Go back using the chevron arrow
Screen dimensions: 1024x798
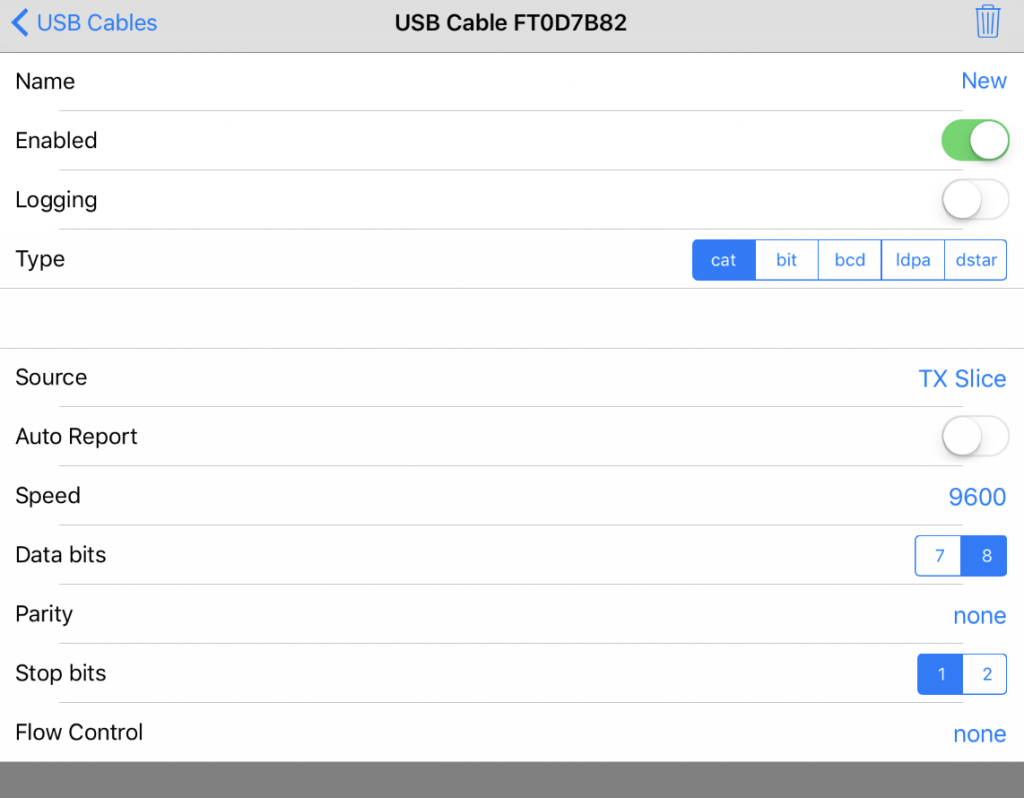coord(20,22)
